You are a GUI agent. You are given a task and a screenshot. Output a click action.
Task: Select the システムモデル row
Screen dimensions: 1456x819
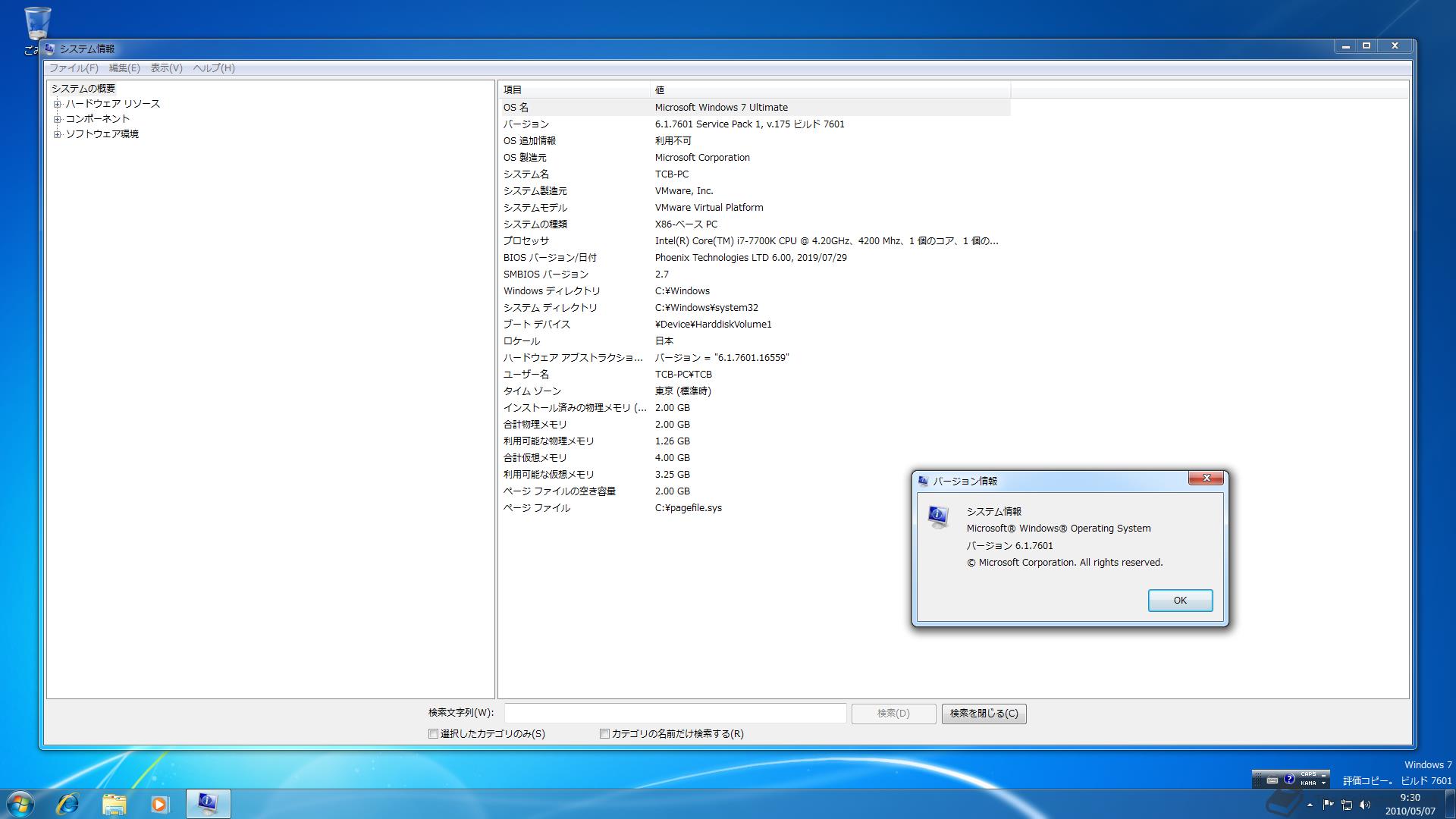coord(755,208)
